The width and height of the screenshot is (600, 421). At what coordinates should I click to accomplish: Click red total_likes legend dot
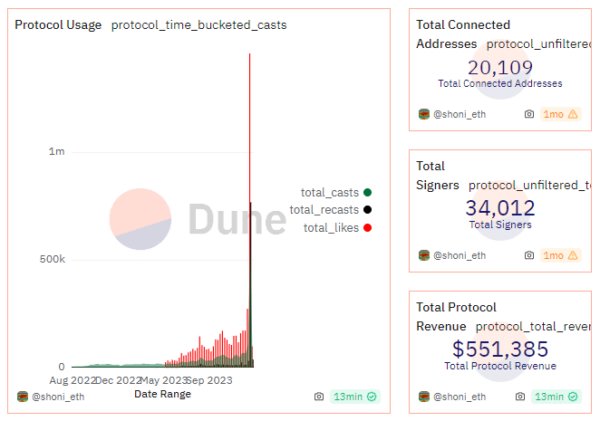[367, 228]
